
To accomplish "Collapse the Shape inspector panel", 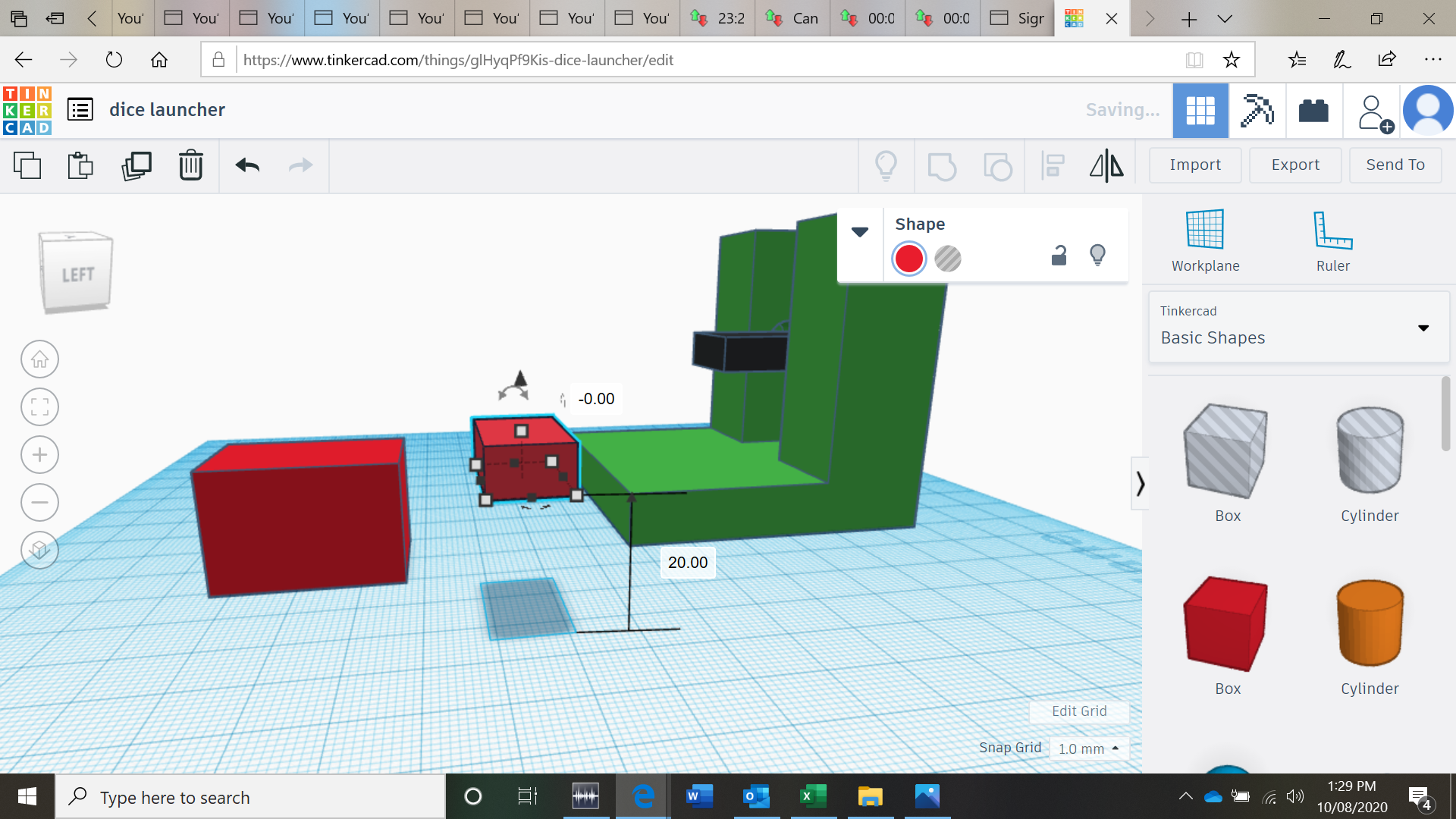I will point(860,232).
